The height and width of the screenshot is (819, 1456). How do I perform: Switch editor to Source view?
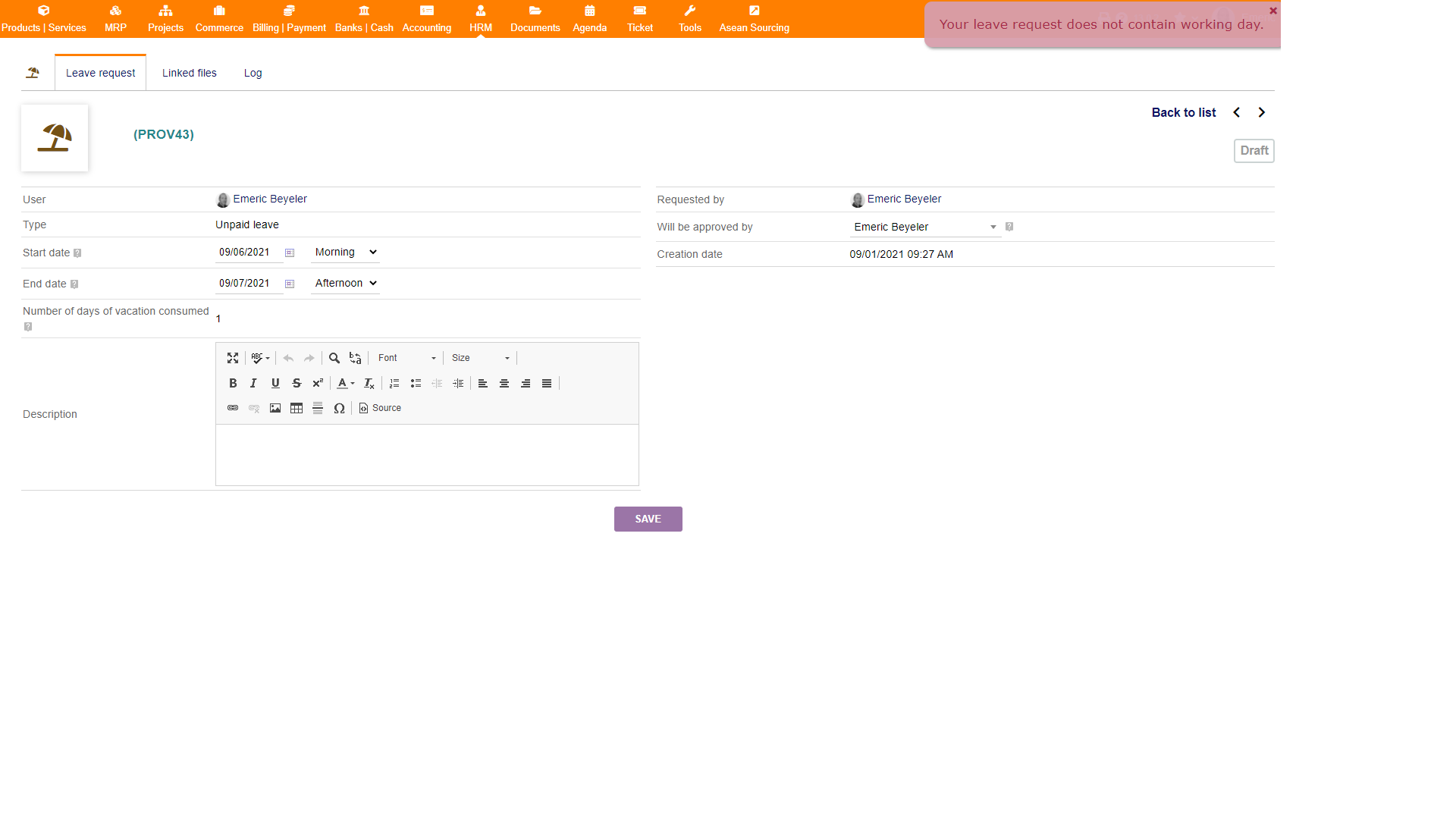(x=380, y=408)
